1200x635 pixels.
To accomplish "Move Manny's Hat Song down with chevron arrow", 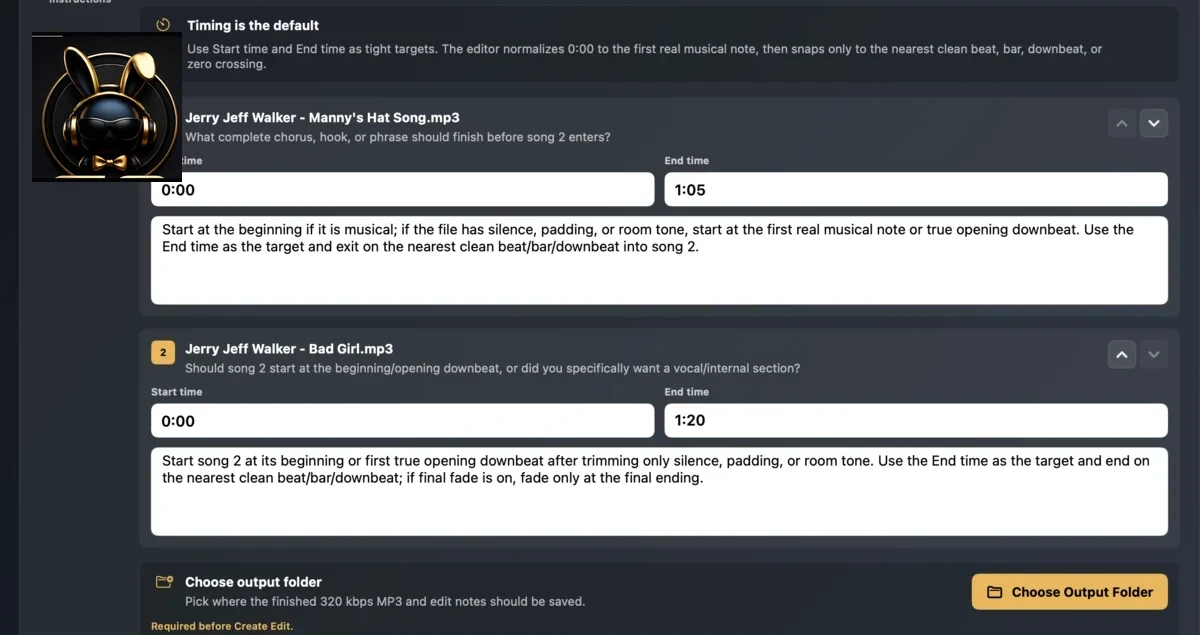I will 1154,123.
